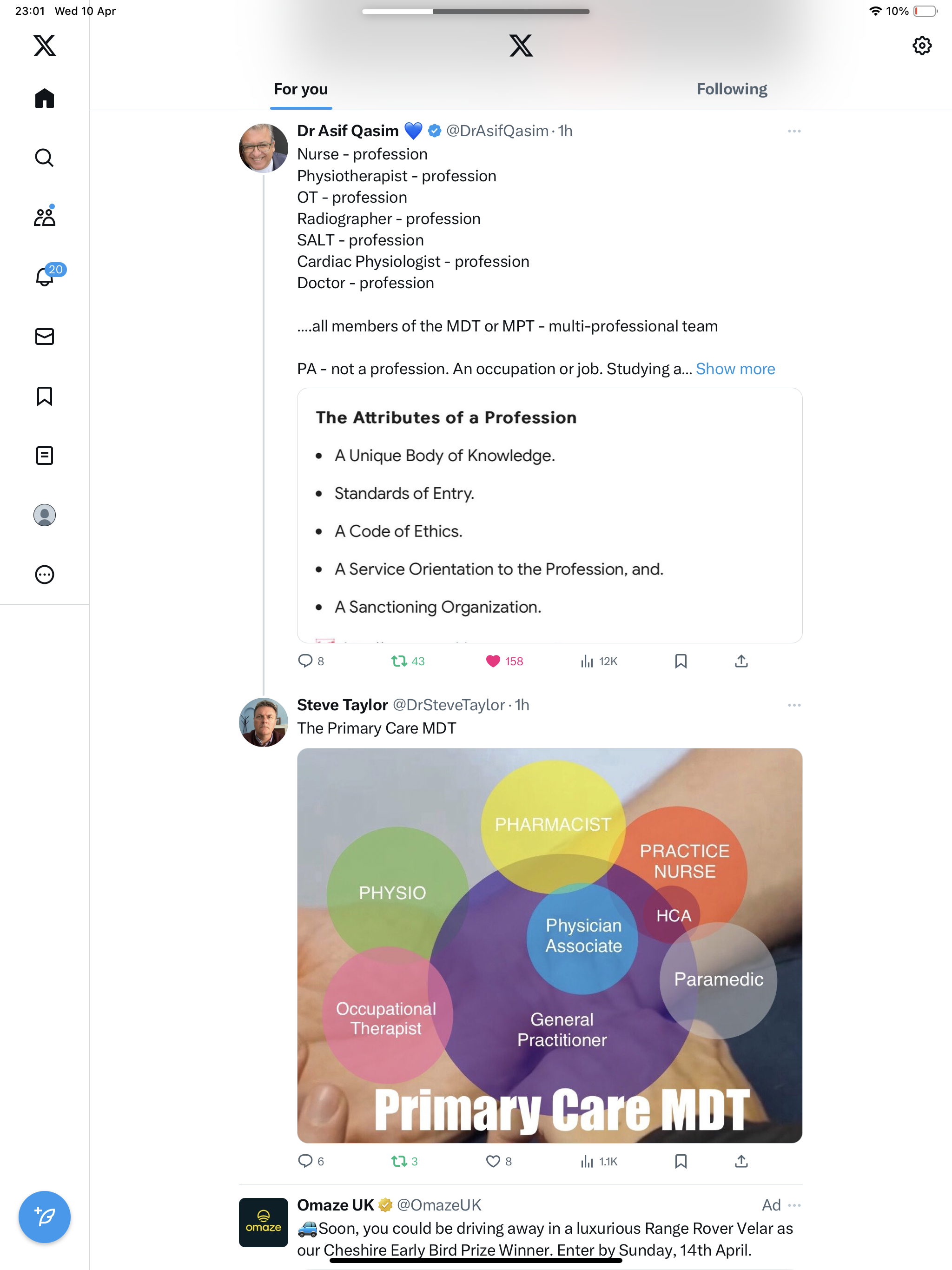Open more options on Dr Asif Qasim's post
The width and height of the screenshot is (952, 1270).
pos(794,131)
